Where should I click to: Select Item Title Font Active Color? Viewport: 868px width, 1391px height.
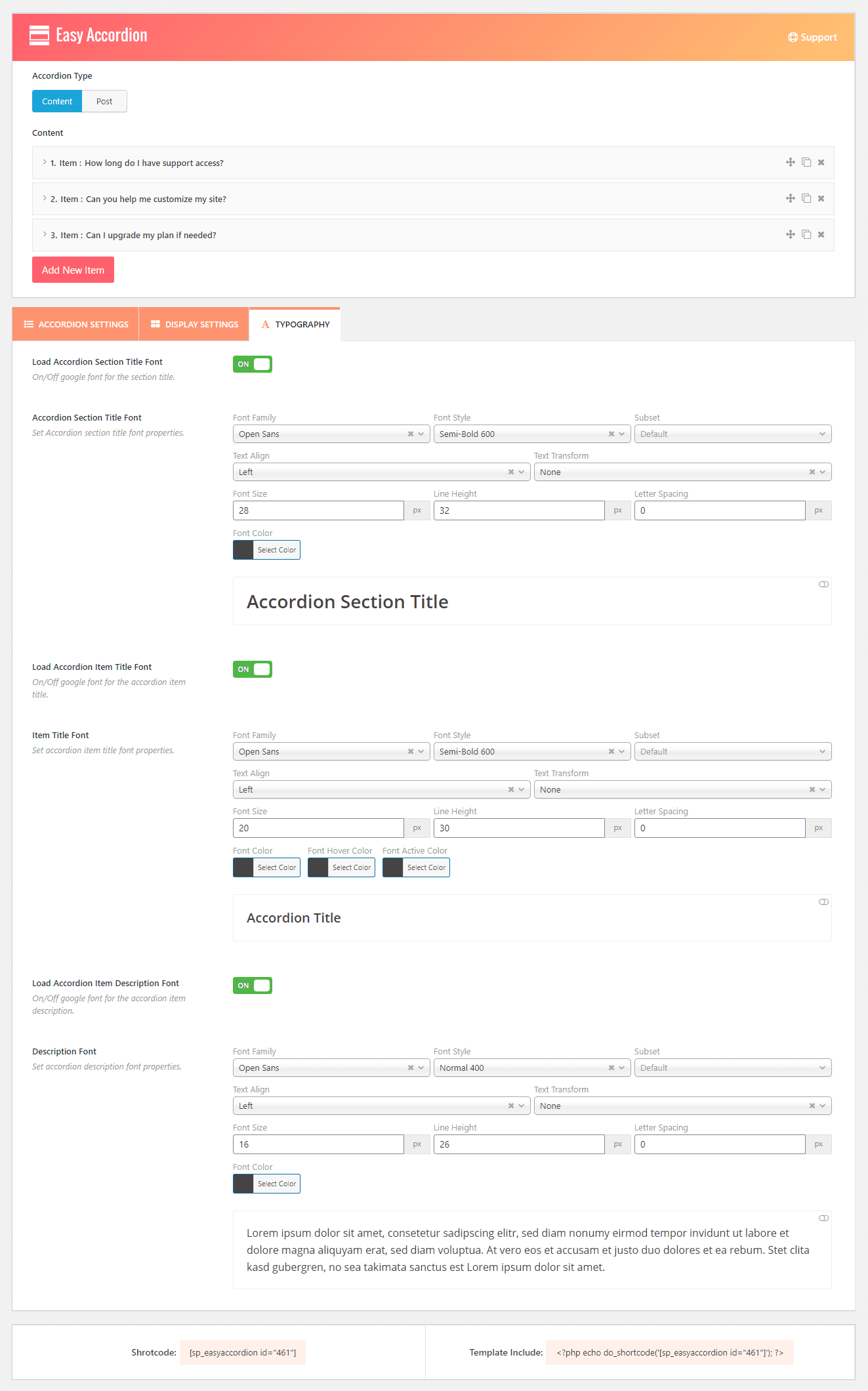(416, 867)
